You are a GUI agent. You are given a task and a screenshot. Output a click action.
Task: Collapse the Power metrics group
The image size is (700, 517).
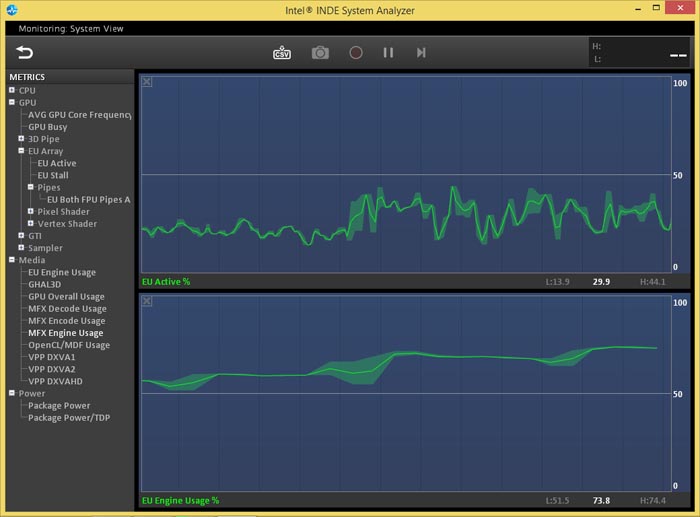point(12,394)
